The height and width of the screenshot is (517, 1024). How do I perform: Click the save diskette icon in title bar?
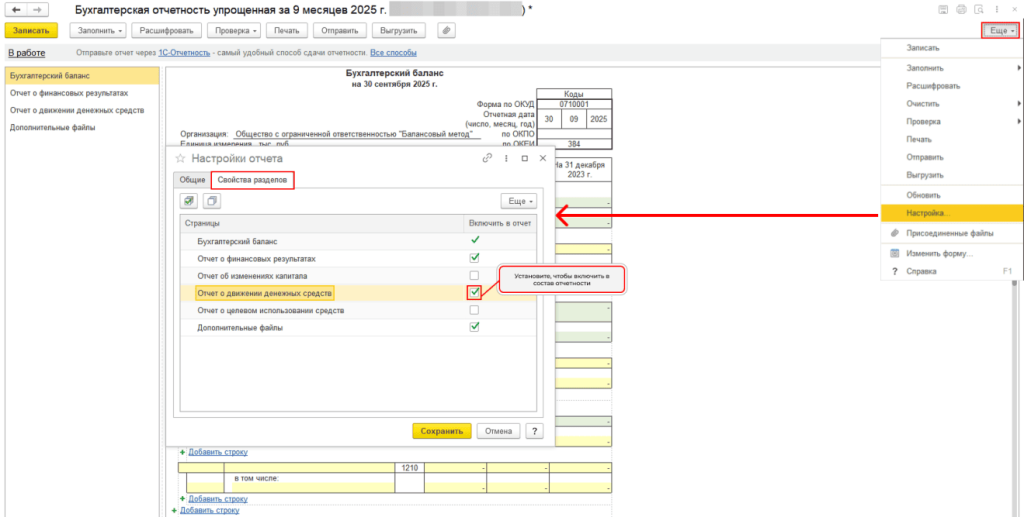(943, 9)
